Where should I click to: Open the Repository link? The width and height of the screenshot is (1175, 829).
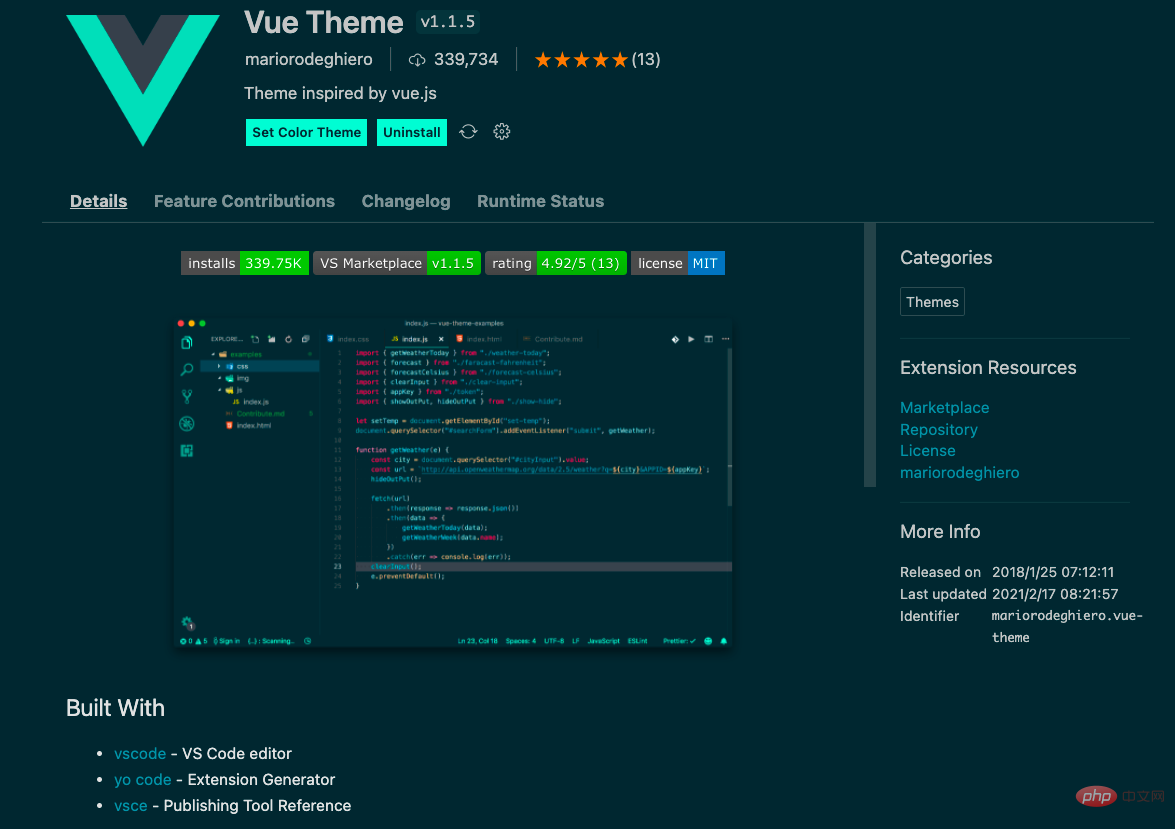(x=939, y=429)
